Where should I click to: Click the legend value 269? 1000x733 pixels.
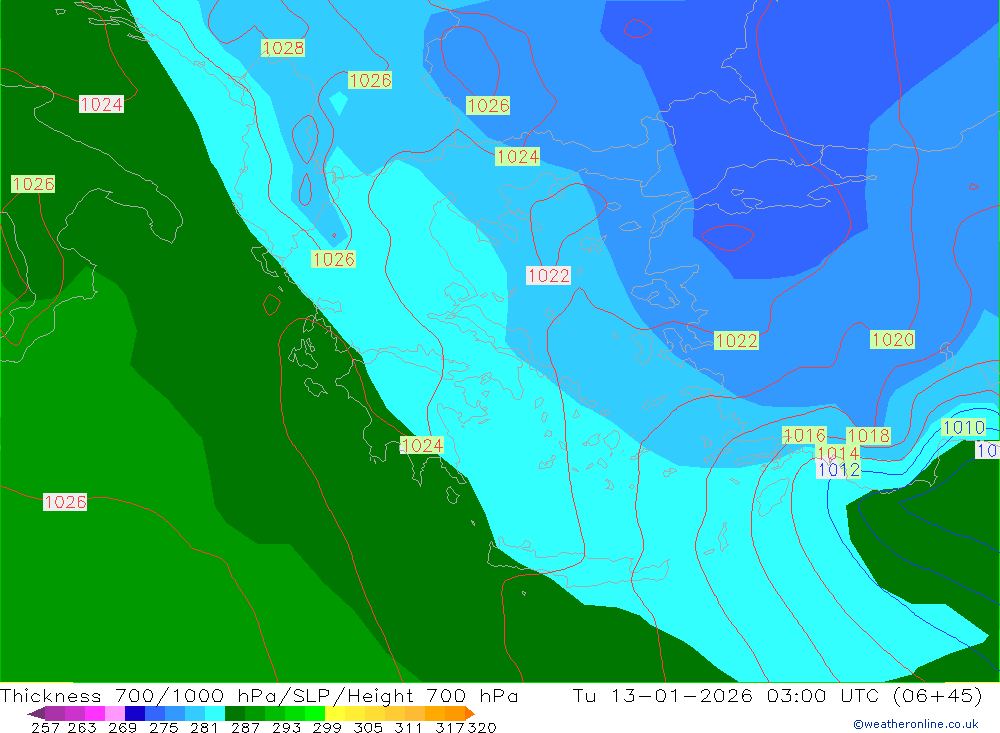(x=122, y=727)
